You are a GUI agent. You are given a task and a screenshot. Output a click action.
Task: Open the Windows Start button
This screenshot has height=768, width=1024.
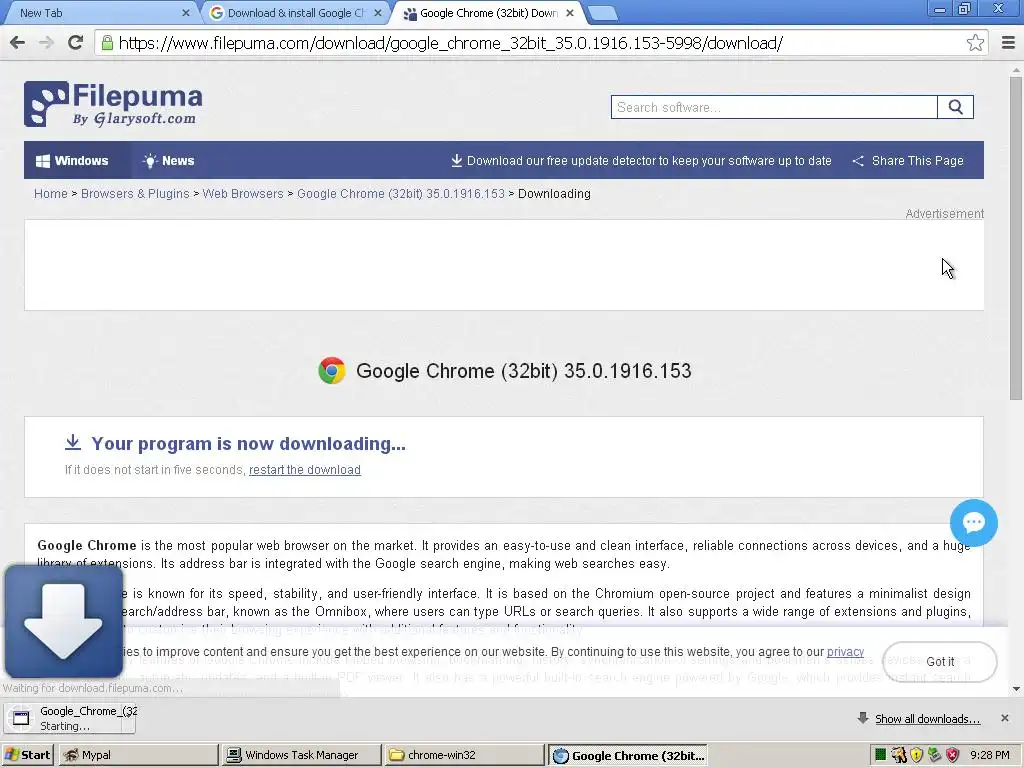coord(27,755)
